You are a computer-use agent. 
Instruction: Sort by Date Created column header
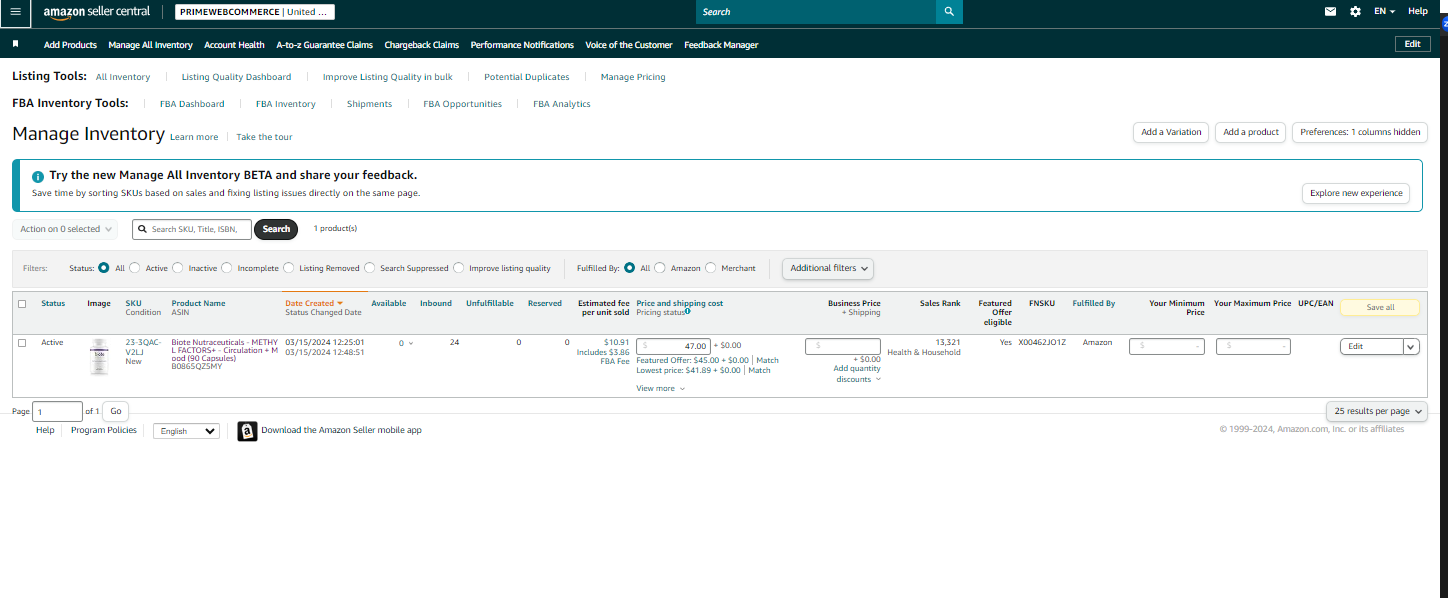point(314,303)
